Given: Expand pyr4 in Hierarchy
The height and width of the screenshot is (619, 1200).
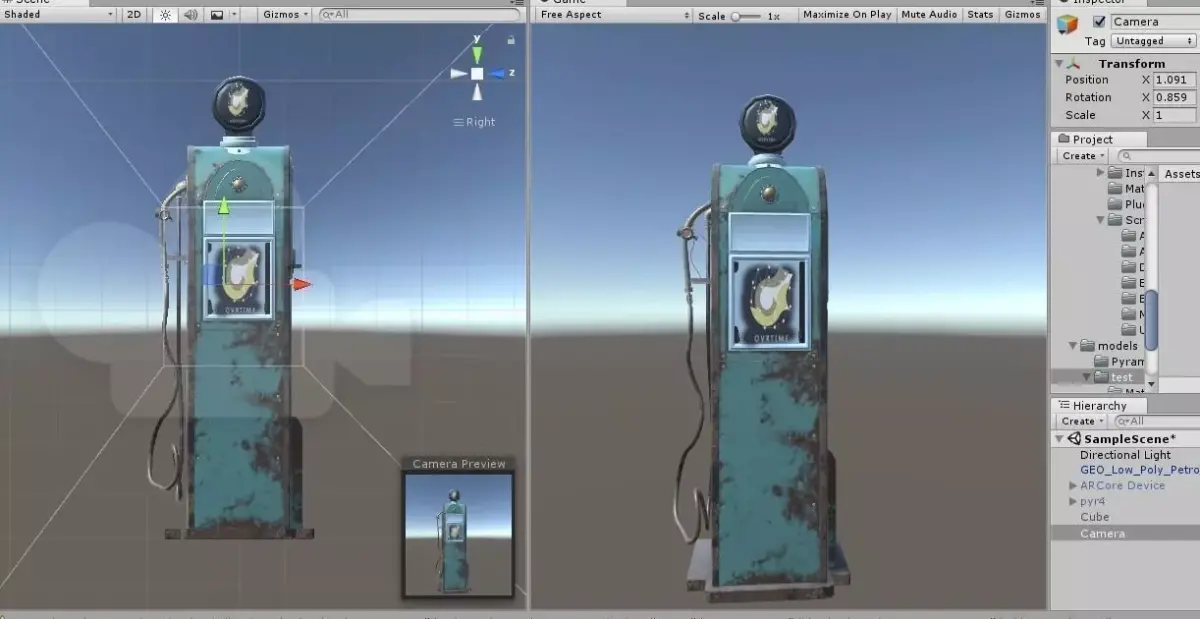Looking at the screenshot, I should click(x=1073, y=502).
